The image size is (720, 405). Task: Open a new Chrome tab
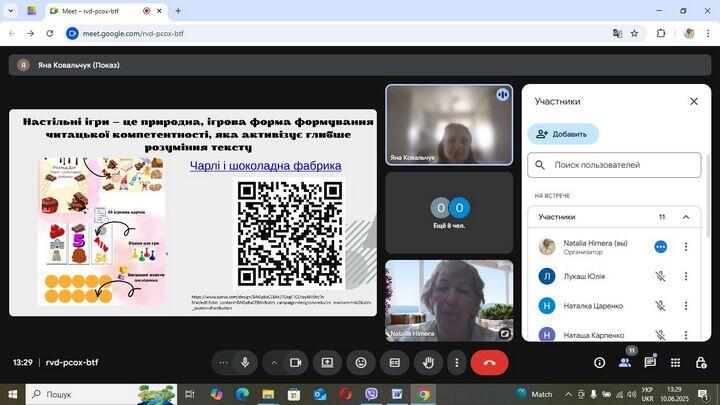point(178,11)
